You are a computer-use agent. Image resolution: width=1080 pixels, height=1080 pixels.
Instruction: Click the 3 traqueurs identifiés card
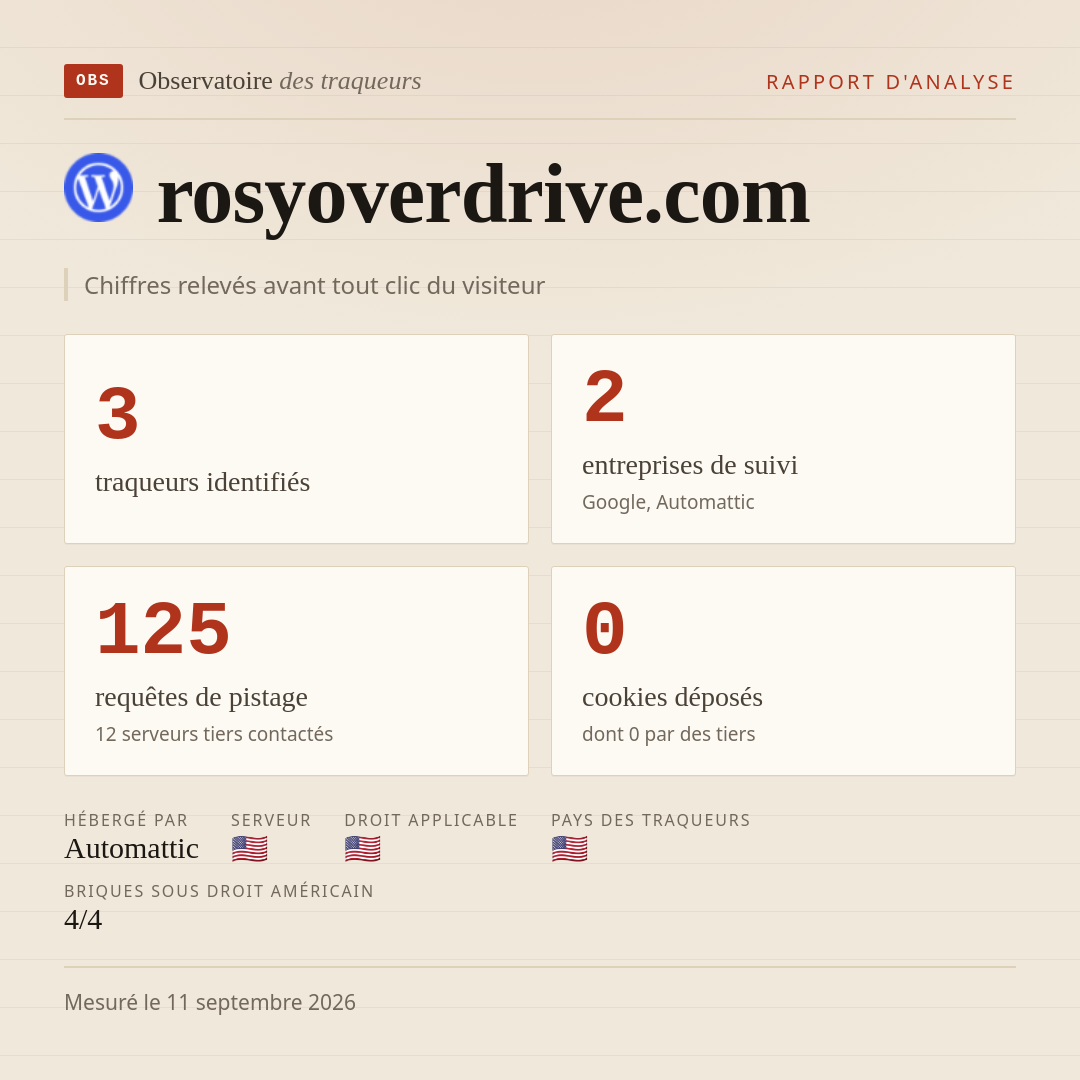tap(296, 439)
